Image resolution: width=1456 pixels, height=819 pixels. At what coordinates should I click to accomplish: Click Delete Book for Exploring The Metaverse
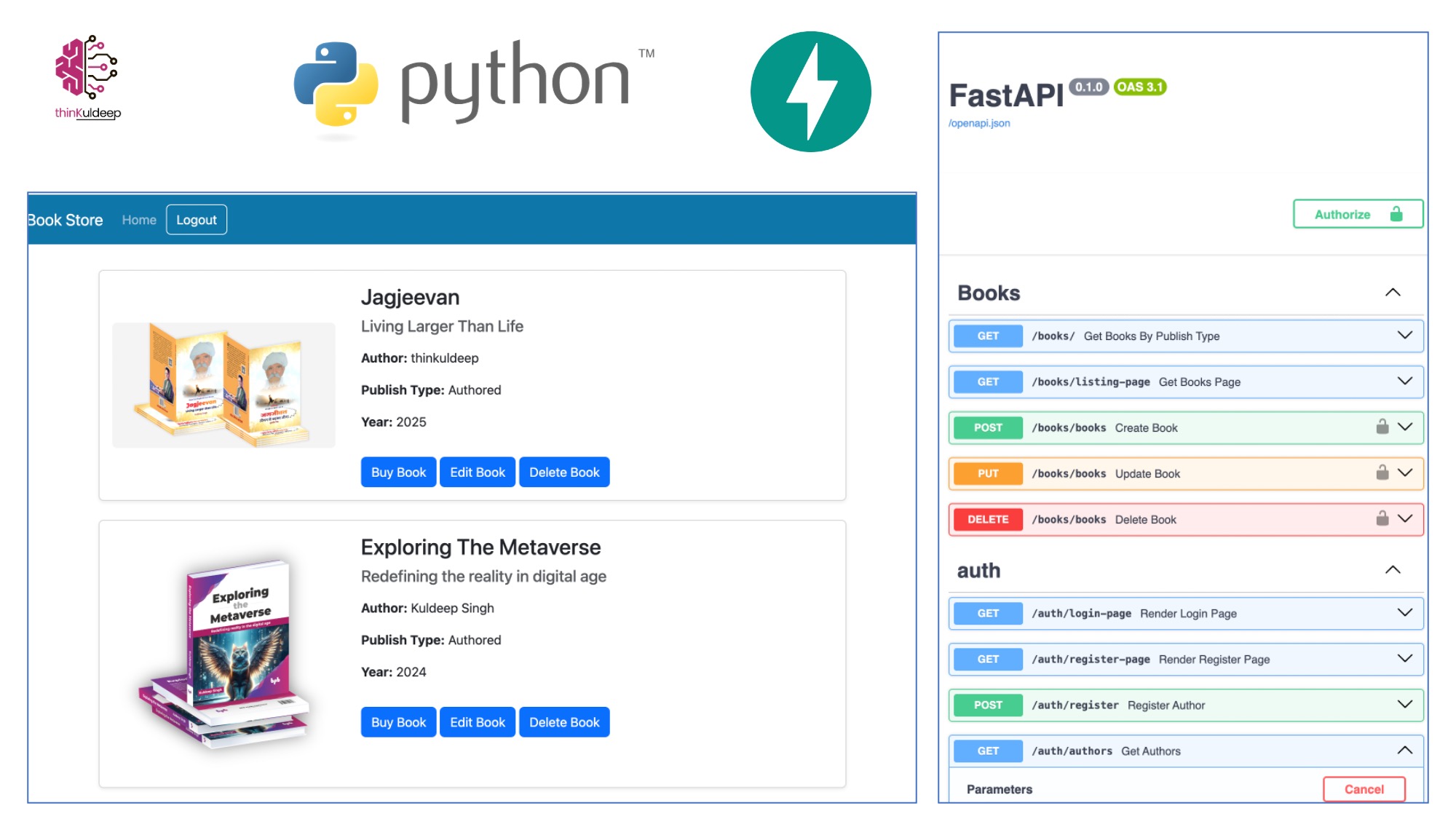564,722
